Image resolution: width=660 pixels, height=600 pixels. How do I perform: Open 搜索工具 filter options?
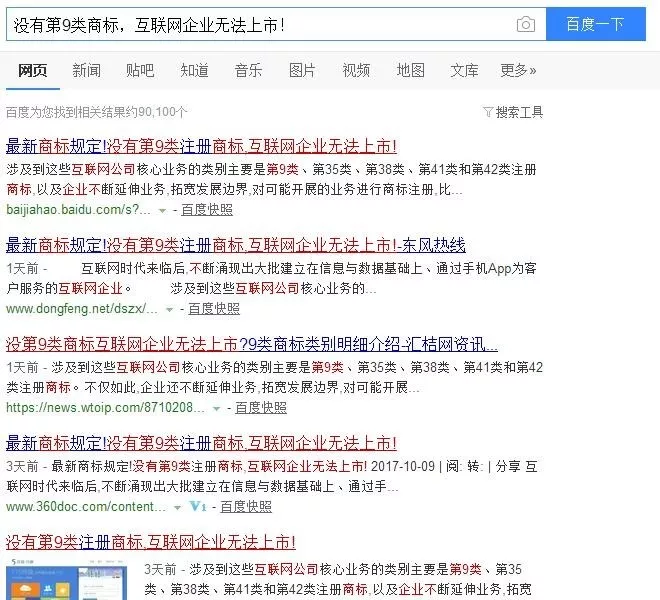519,112
